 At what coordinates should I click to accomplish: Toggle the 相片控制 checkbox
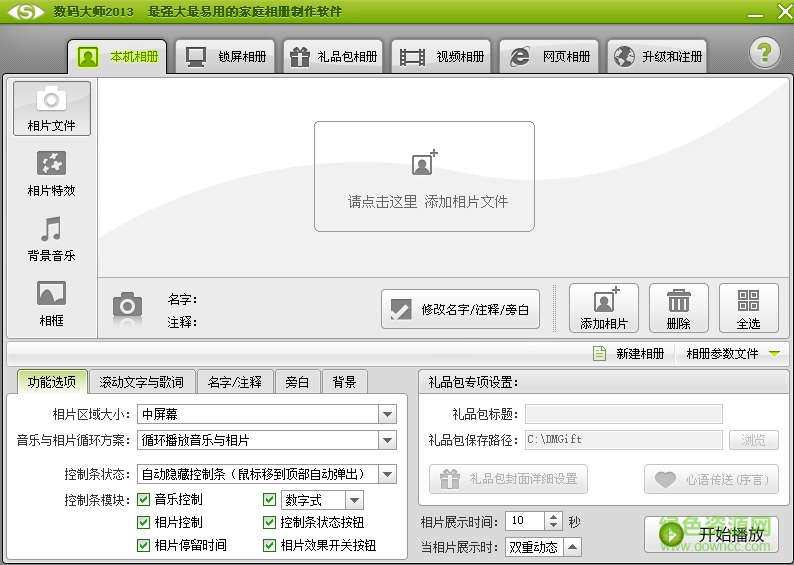[144, 522]
